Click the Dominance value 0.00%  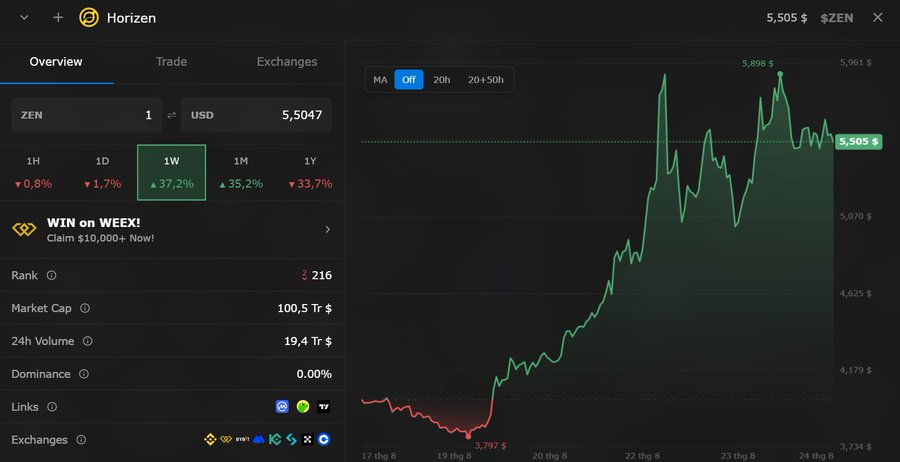point(314,374)
